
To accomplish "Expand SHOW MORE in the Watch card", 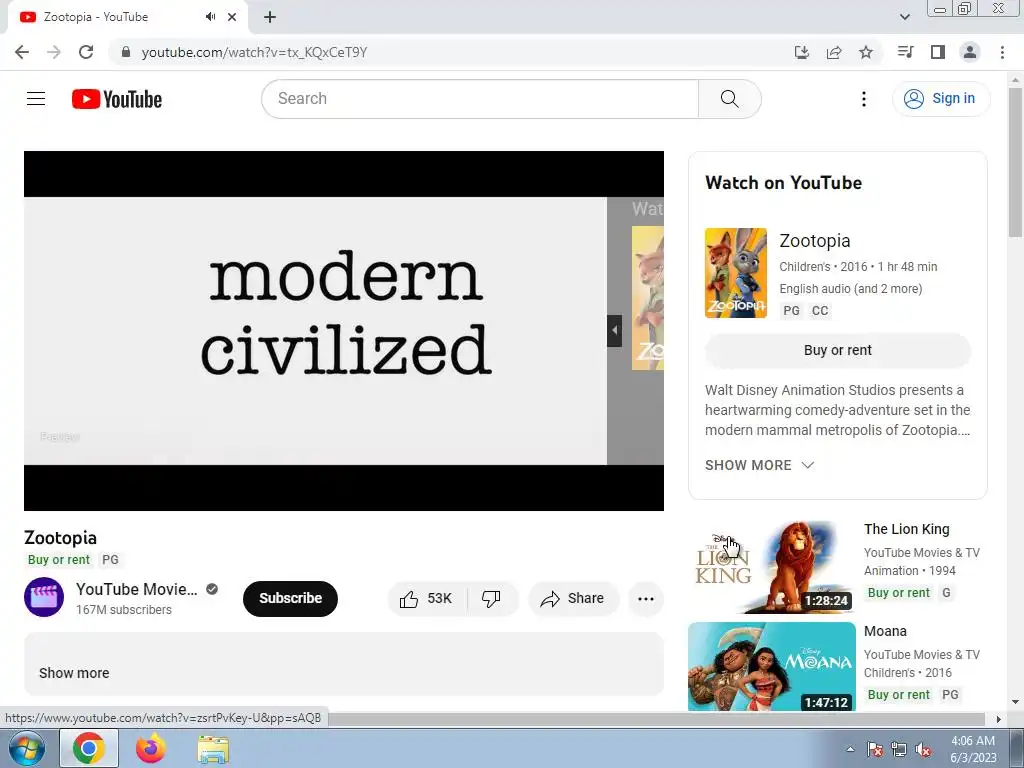I will [760, 465].
